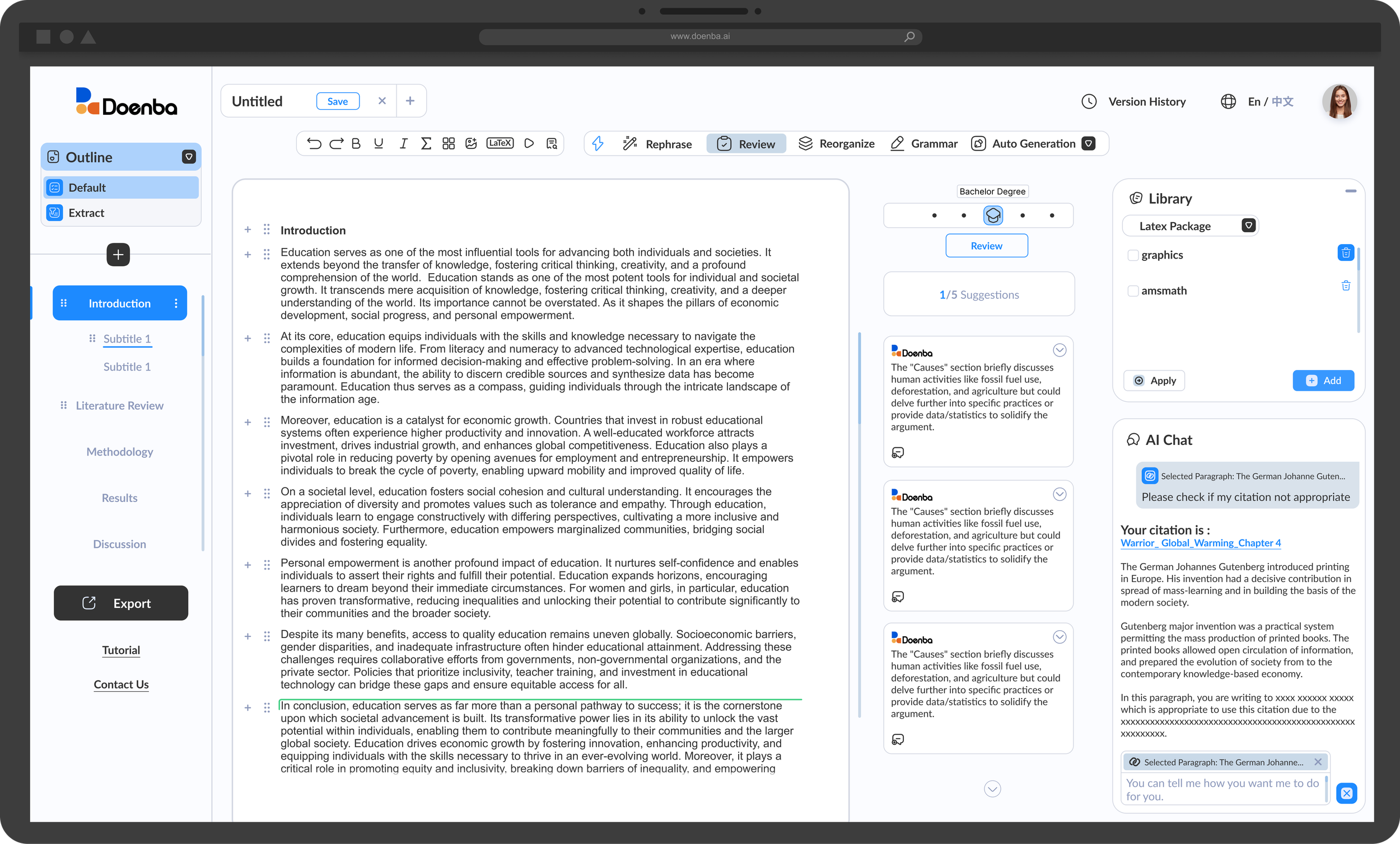
Task: Check the amsmath package checkbox
Action: coord(1133,291)
